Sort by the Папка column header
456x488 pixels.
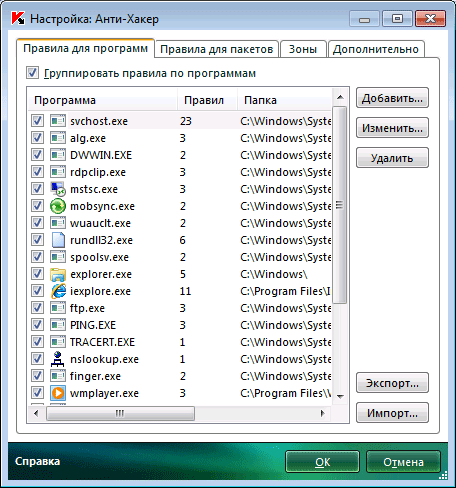285,100
